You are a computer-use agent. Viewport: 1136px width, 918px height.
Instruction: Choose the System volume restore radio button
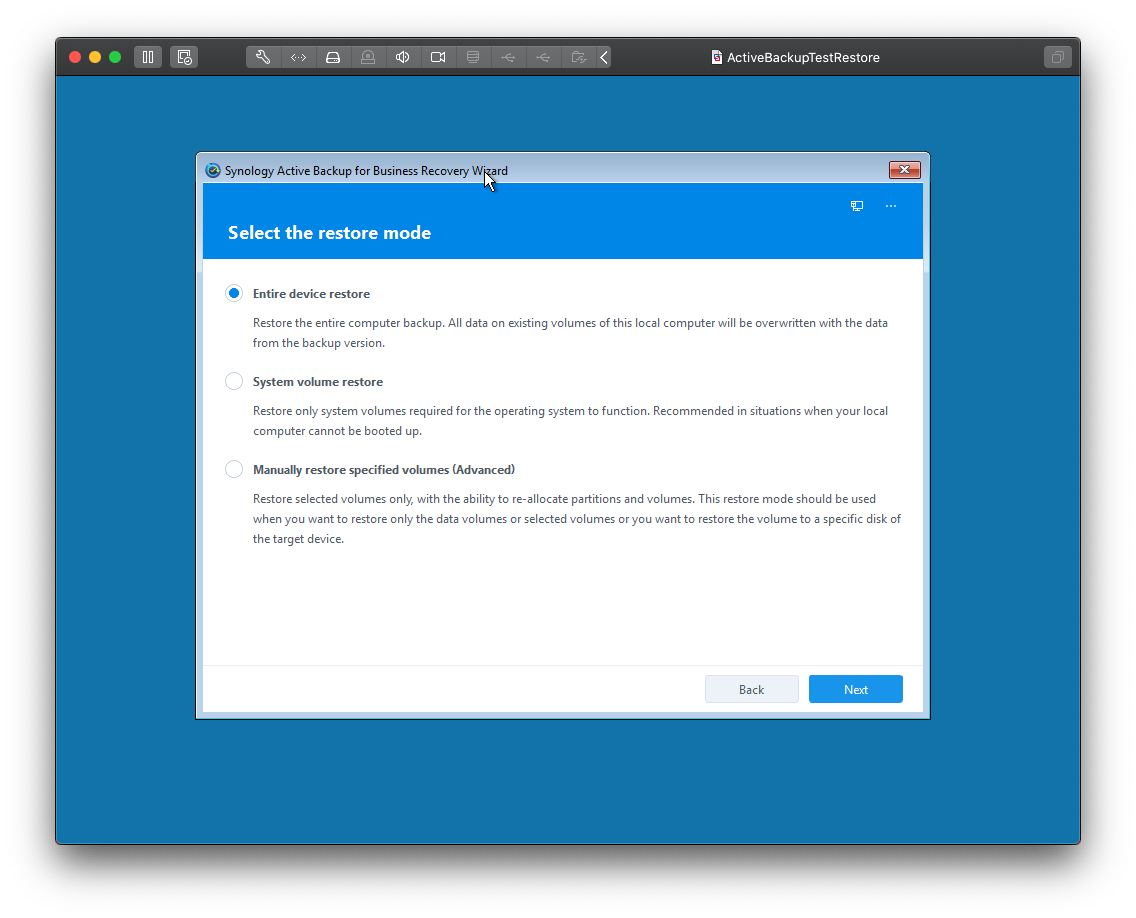point(234,381)
